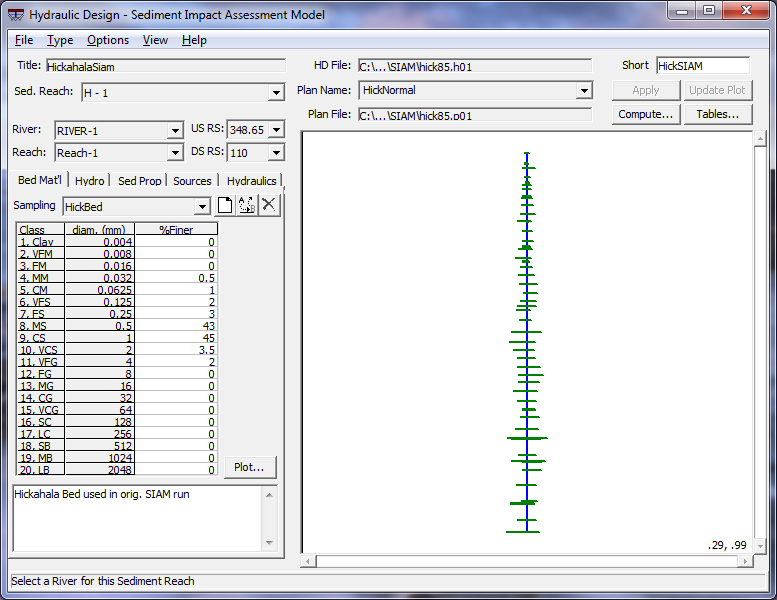Click the blue river reach line in plot
777x600 pixels.
[527, 342]
